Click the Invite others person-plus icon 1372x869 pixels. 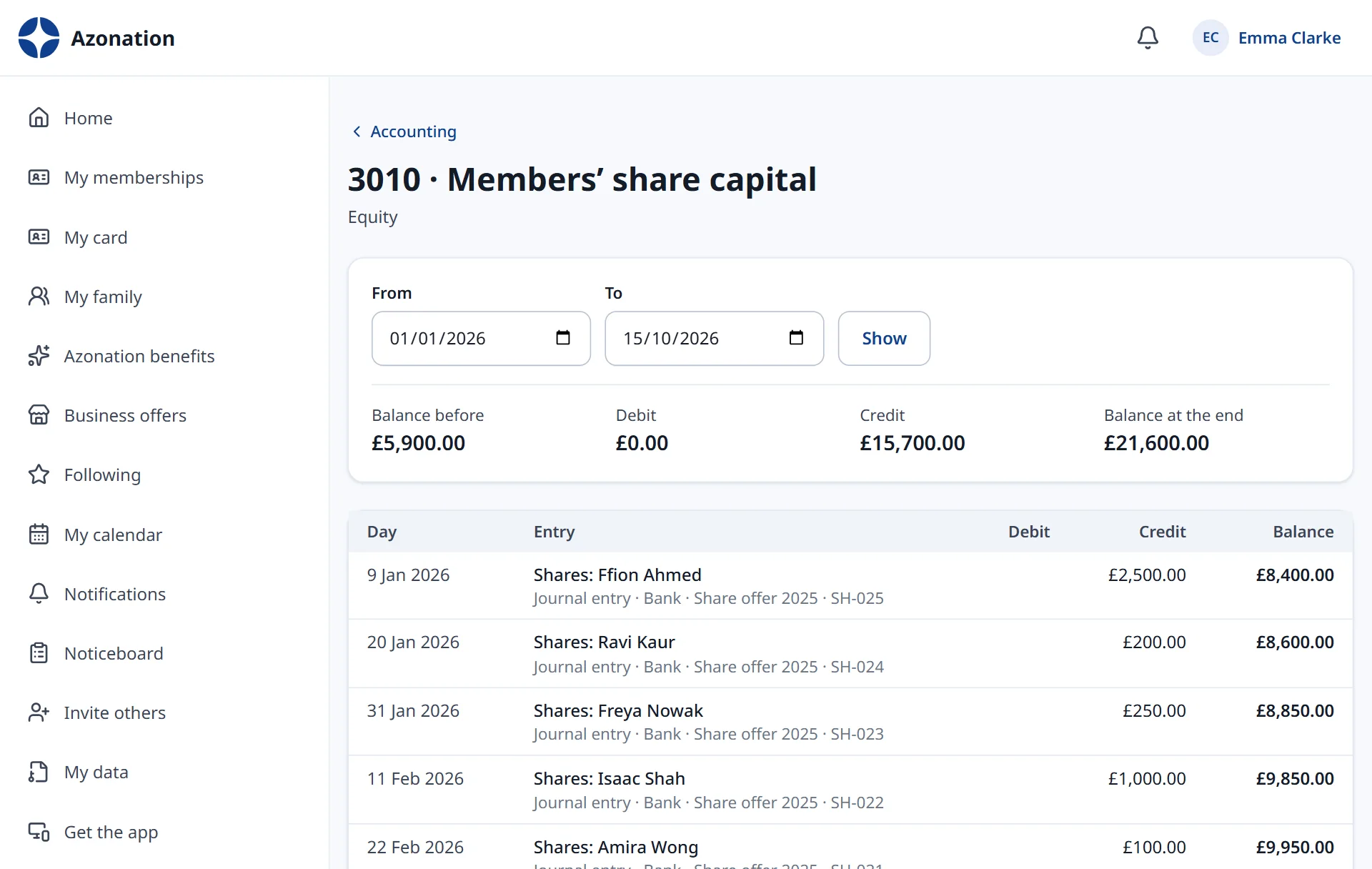39,712
